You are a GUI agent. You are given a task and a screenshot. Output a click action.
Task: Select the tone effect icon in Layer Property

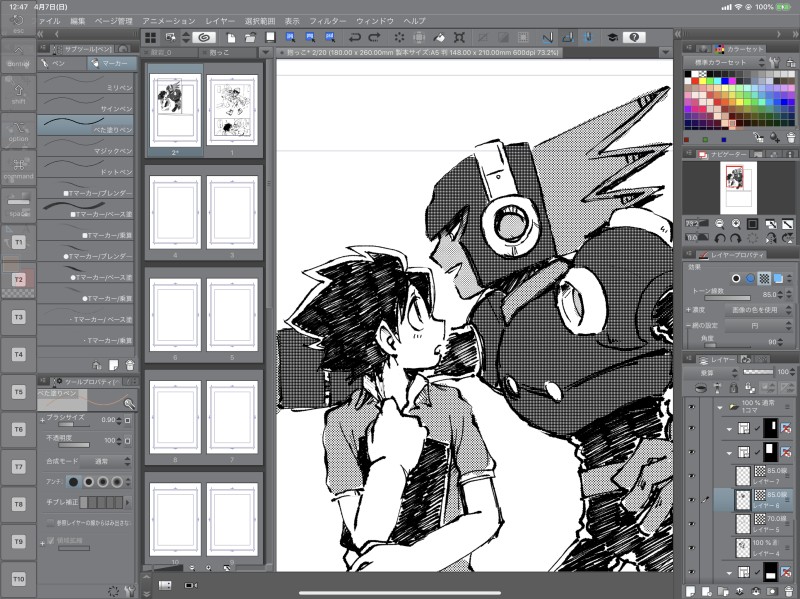pos(763,279)
